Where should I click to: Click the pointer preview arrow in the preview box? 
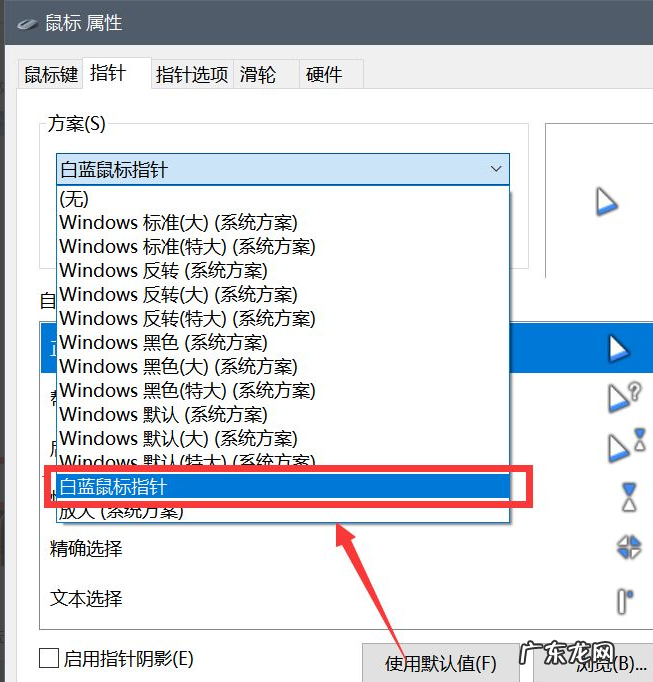[x=606, y=202]
